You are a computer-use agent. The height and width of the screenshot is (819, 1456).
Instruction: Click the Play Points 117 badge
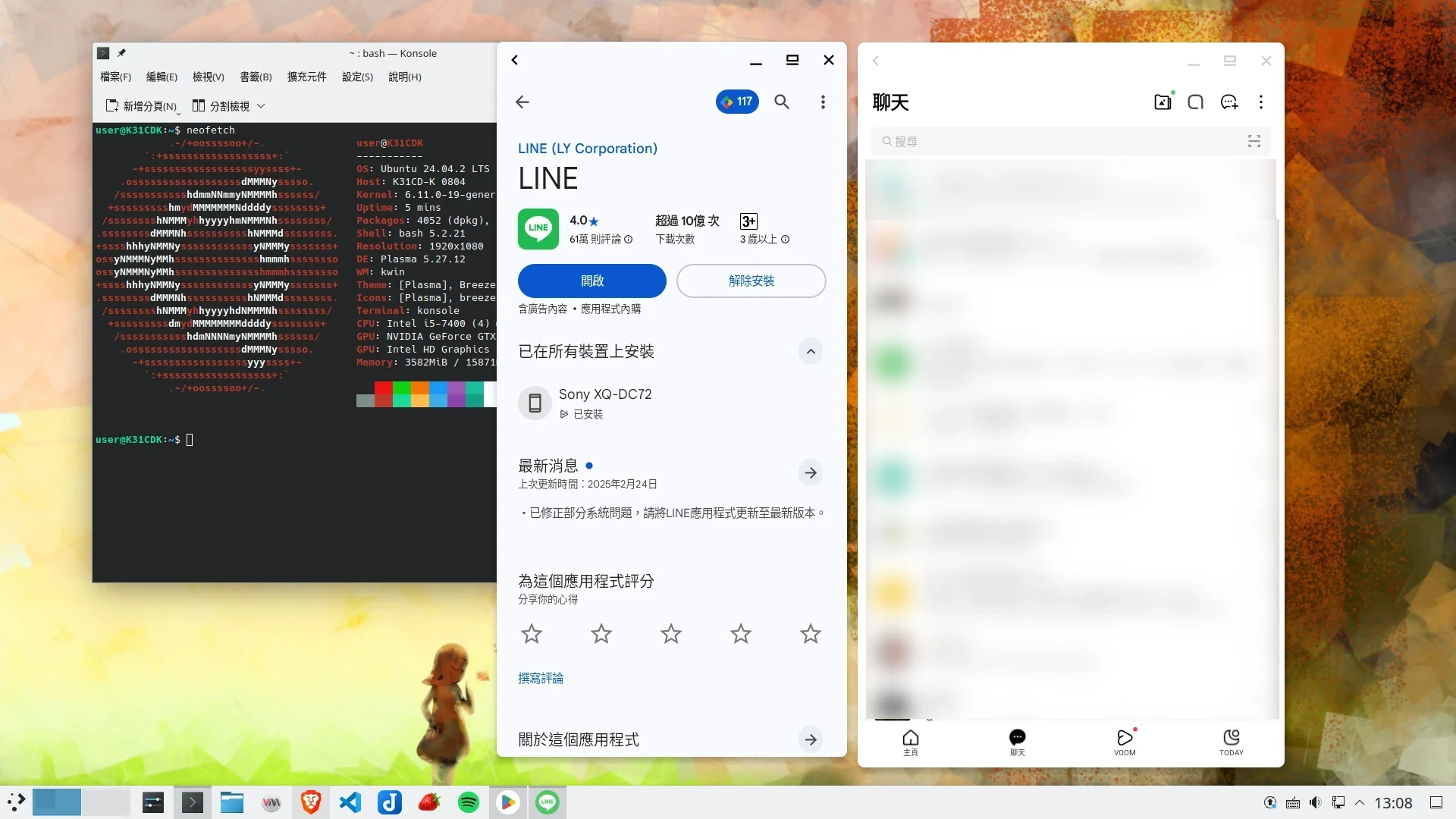[x=736, y=102]
